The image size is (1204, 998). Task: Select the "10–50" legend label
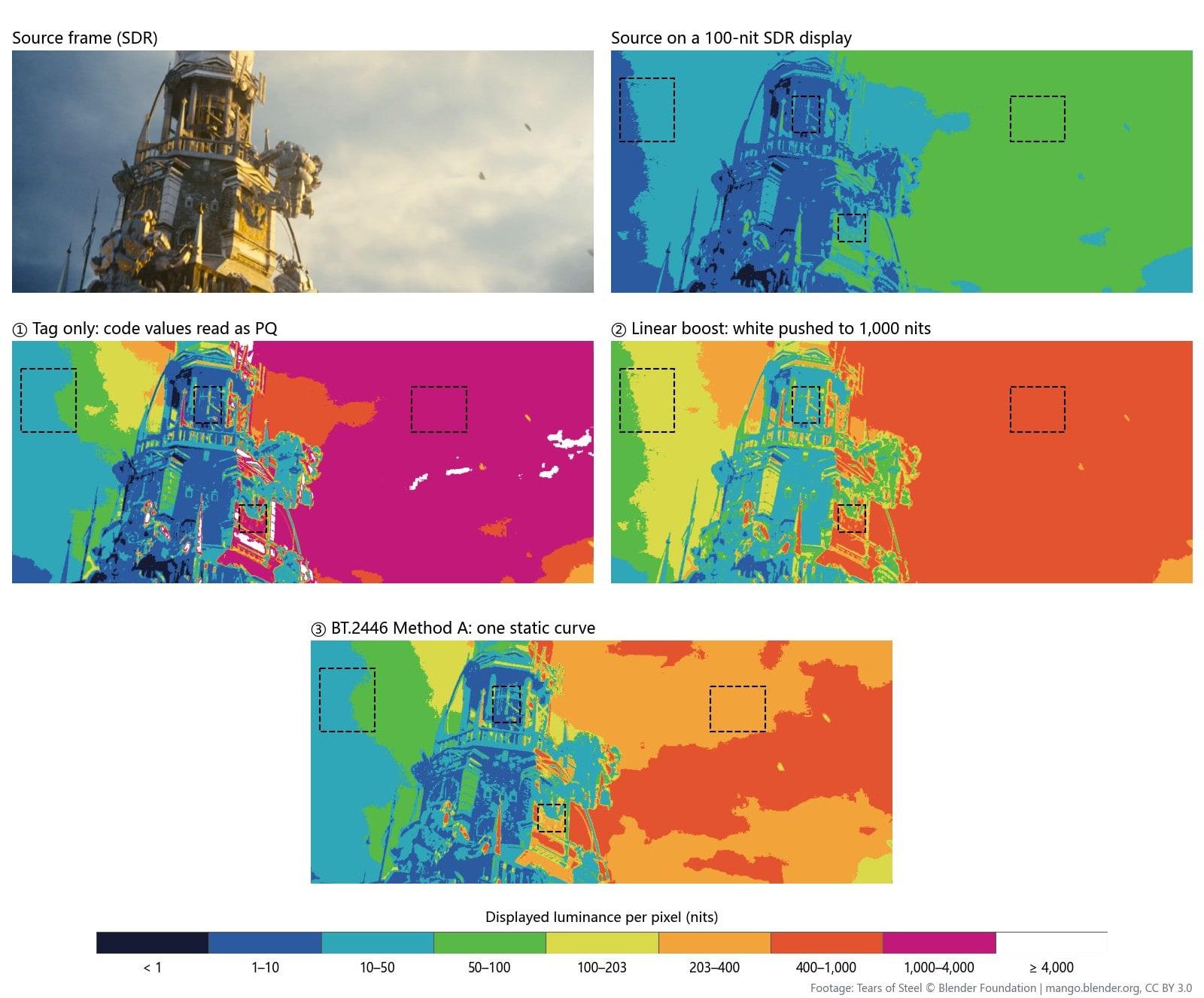coord(377,967)
